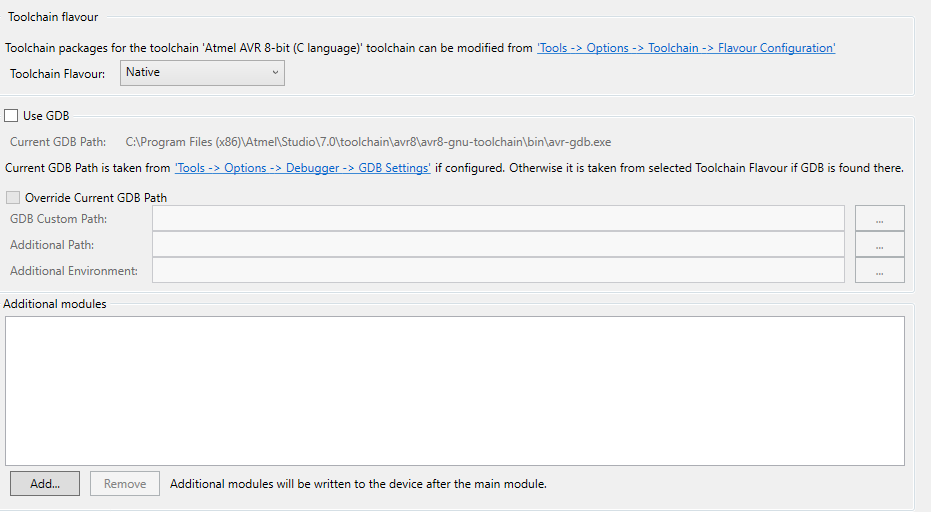Image resolution: width=931 pixels, height=512 pixels.
Task: Focus the GDB Custom Path field
Action: [498, 218]
